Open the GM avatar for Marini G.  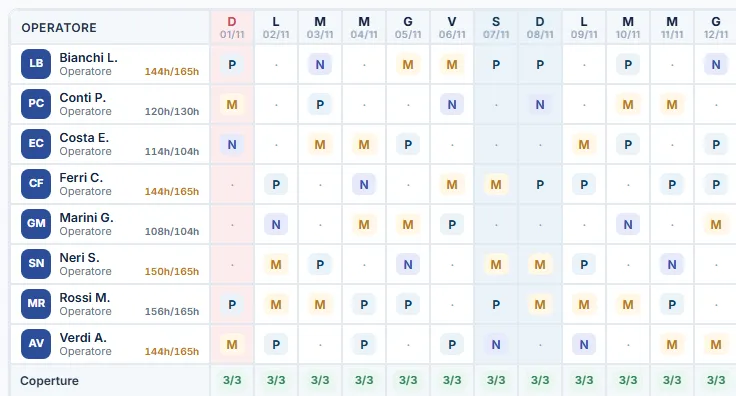(x=36, y=224)
